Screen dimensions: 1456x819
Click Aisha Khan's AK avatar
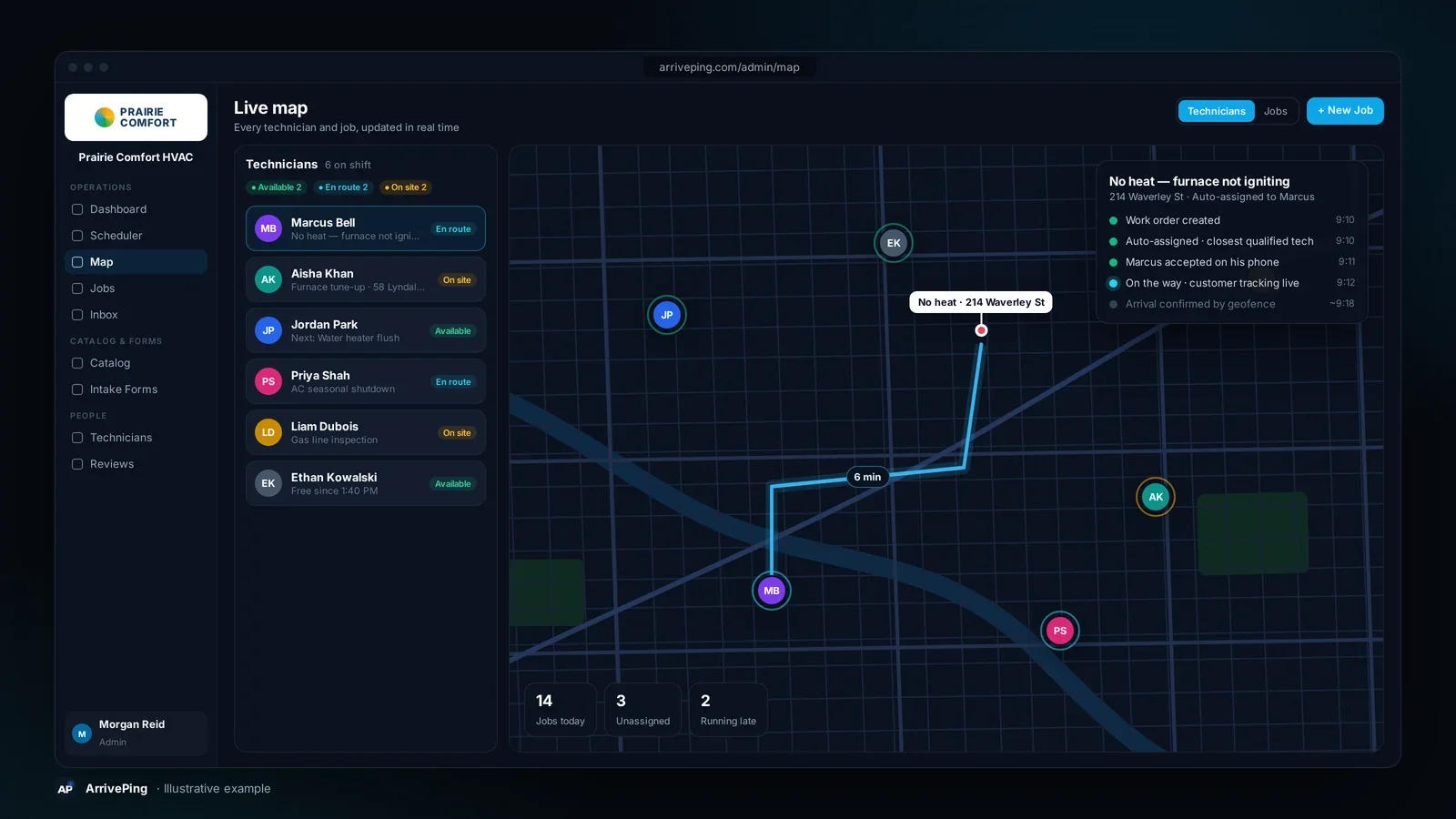click(x=268, y=279)
